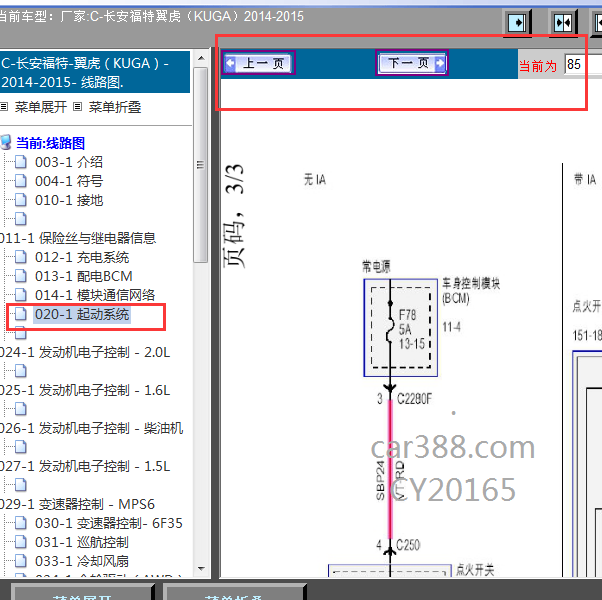This screenshot has width=602, height=600.
Task: Click page icon beside 031-1 巡航控制
Action: (x=21, y=542)
